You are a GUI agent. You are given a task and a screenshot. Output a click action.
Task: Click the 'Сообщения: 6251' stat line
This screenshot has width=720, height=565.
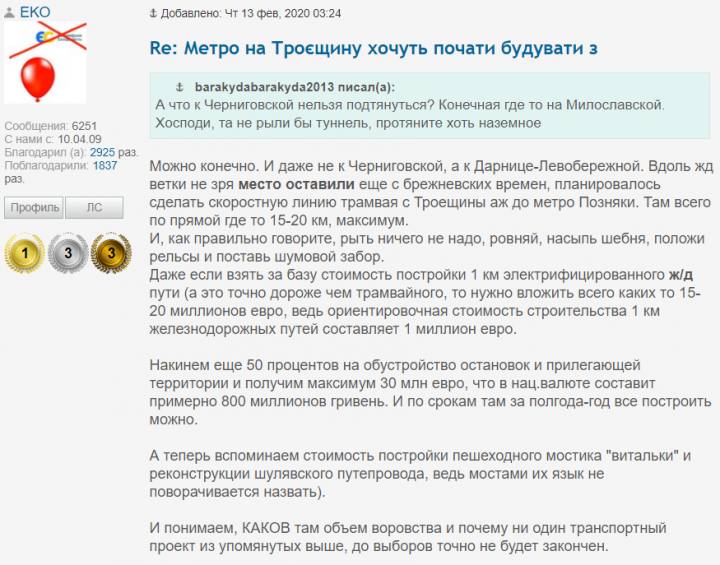tap(51, 126)
